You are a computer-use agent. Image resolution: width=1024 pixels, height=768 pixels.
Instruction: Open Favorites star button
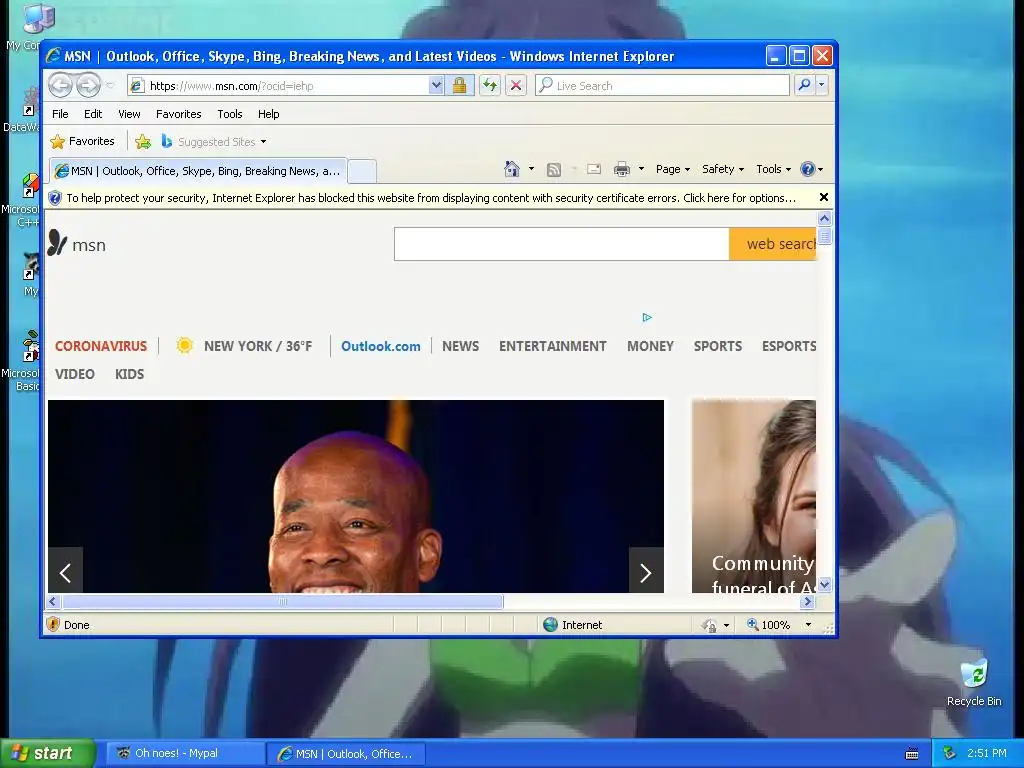tap(83, 141)
